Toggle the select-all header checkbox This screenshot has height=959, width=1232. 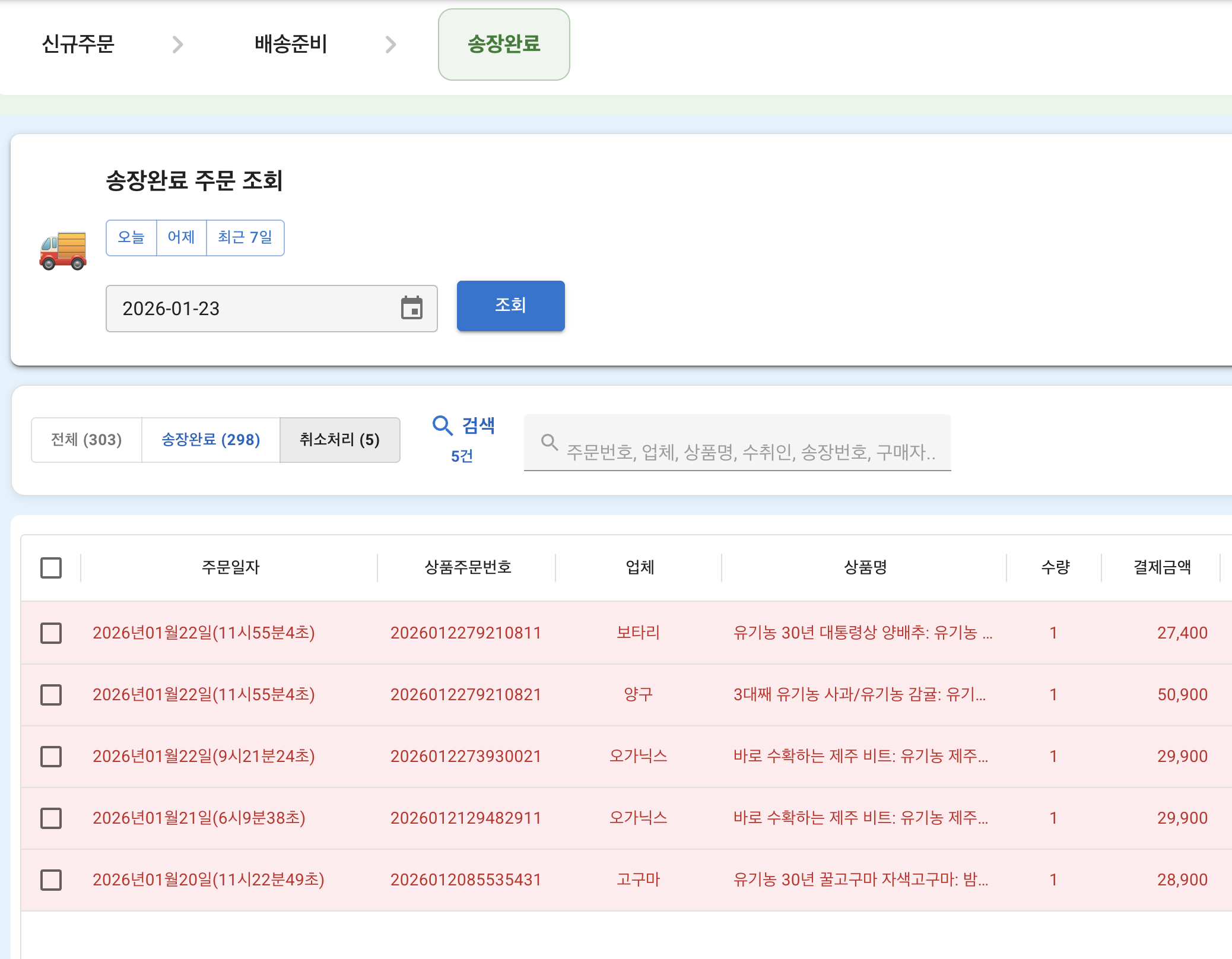click(x=51, y=567)
